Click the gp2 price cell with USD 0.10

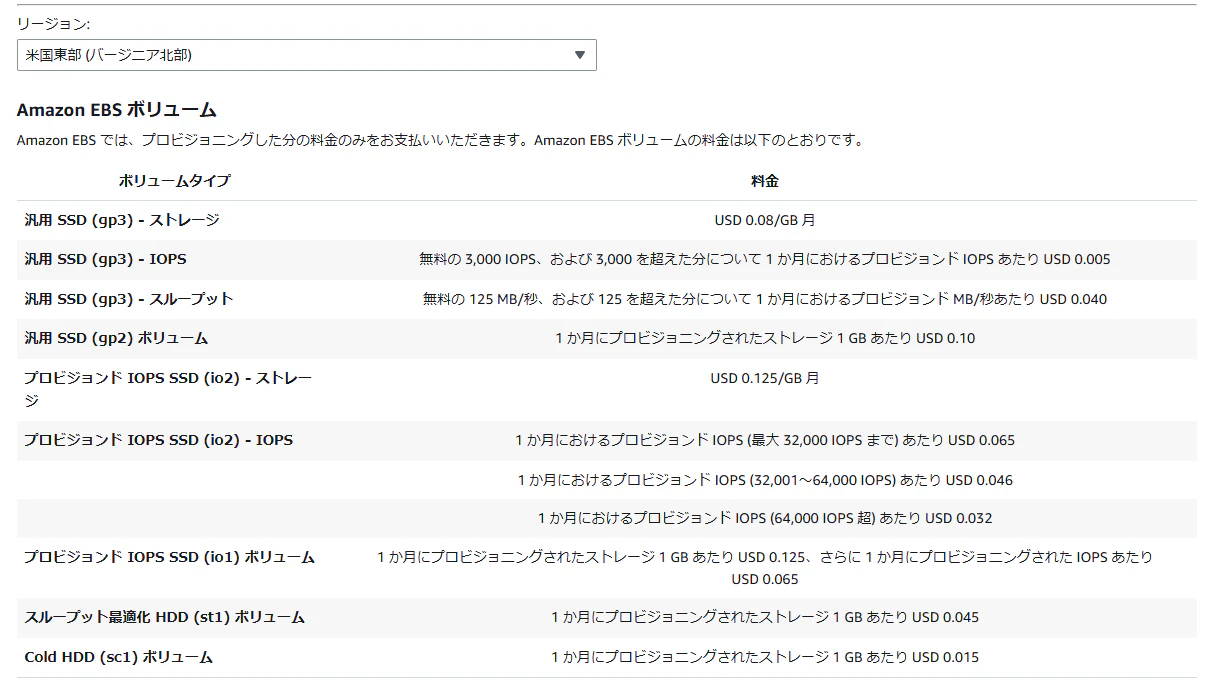(x=765, y=338)
